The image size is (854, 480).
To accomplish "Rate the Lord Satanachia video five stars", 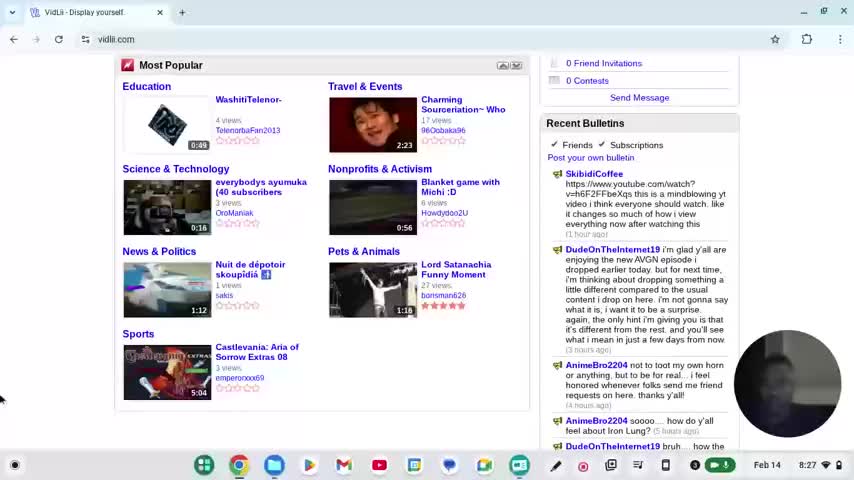I will click(x=461, y=306).
